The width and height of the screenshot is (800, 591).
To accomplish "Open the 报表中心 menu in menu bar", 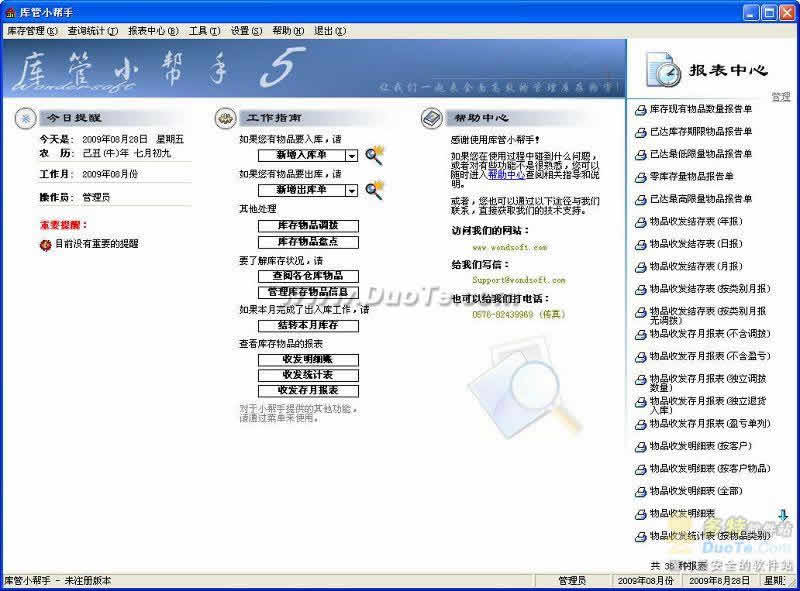I will [153, 31].
